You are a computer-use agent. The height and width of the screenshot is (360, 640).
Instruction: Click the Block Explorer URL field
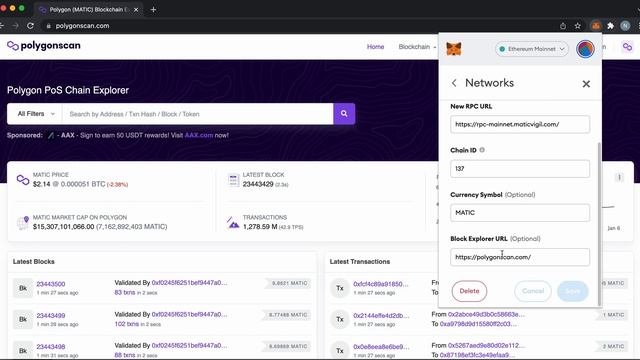(520, 257)
